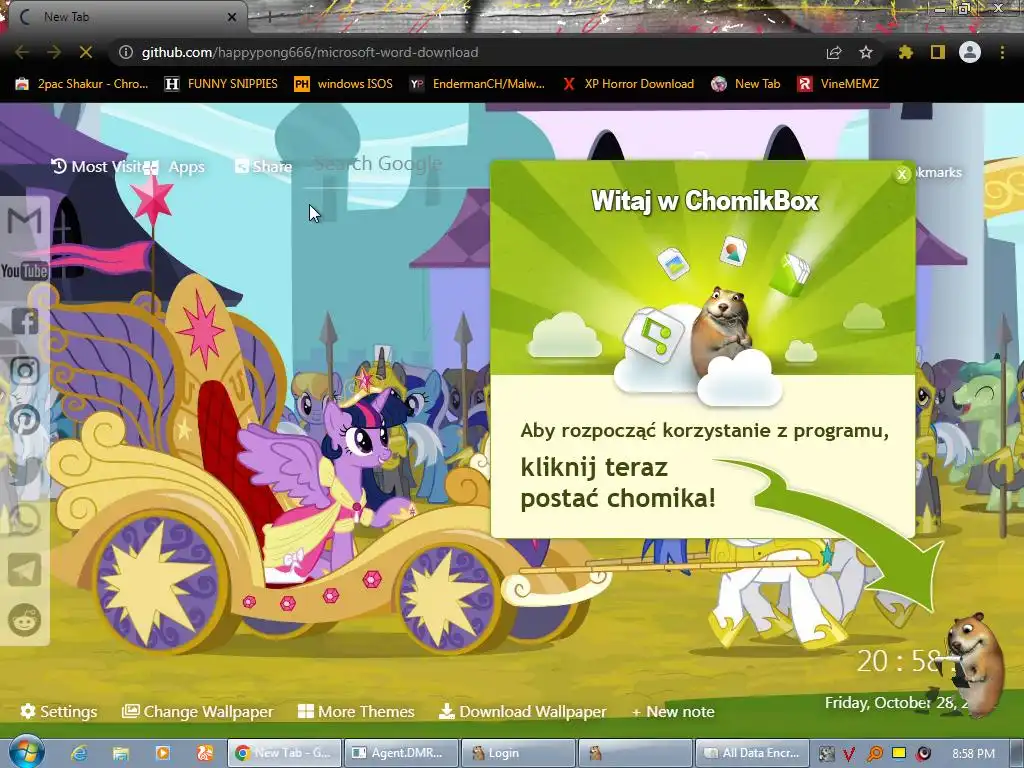Click the Share option on new tab
This screenshot has height=768, width=1024.
pyautogui.click(x=264, y=167)
